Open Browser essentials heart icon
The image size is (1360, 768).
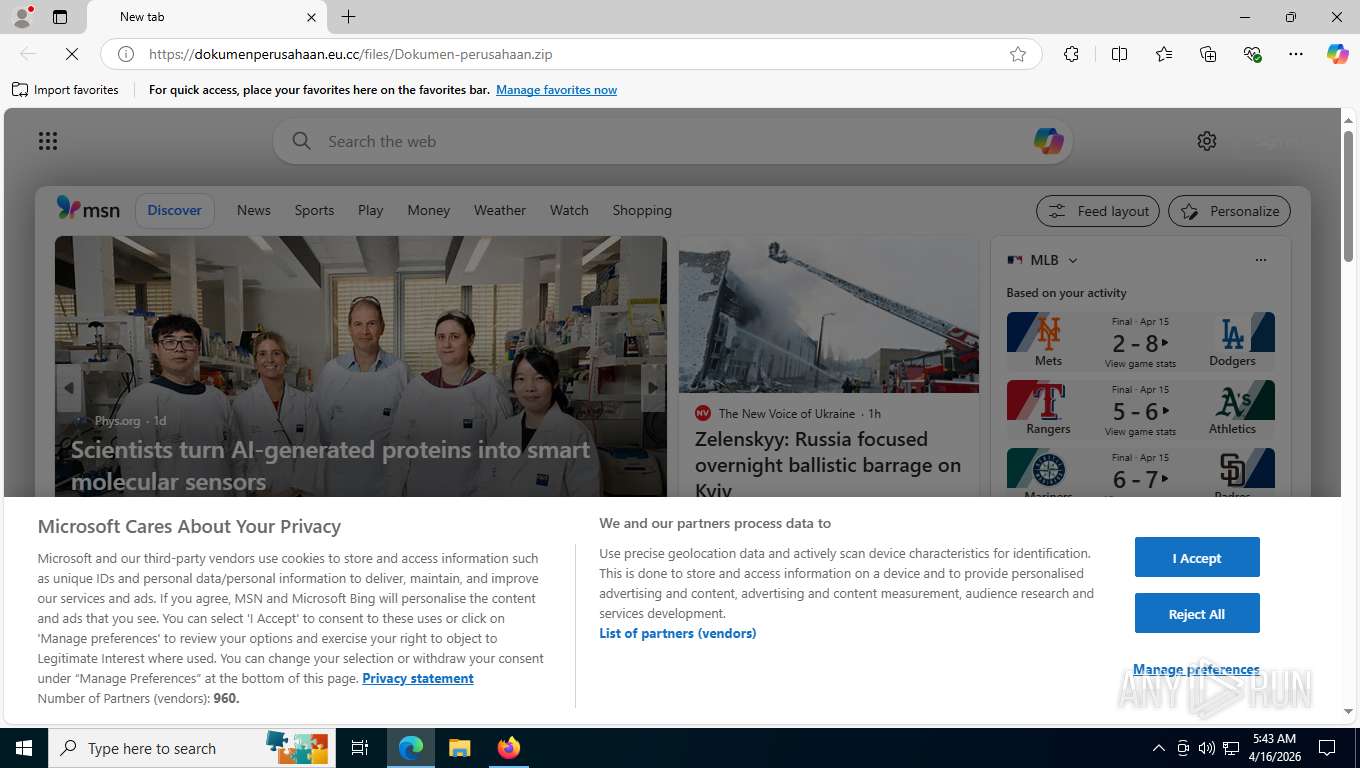[x=1252, y=54]
